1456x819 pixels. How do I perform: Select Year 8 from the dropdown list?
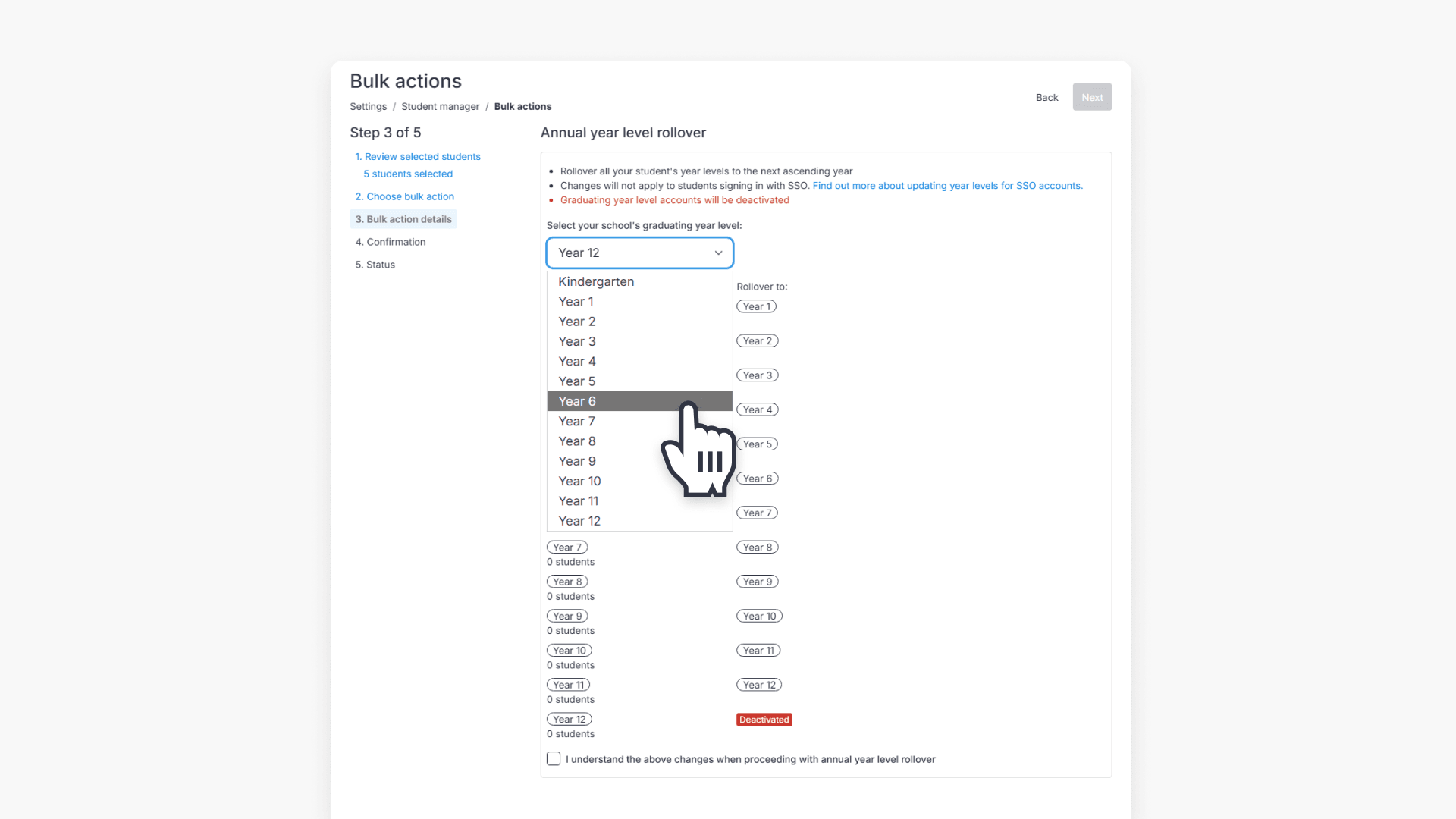pyautogui.click(x=577, y=441)
